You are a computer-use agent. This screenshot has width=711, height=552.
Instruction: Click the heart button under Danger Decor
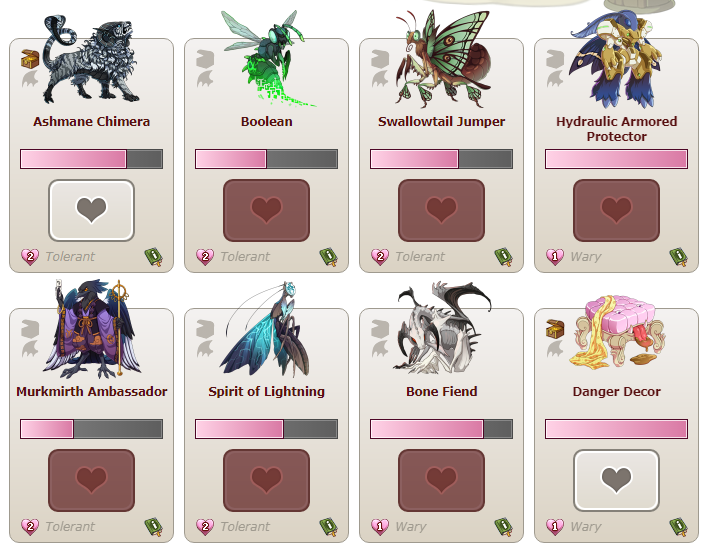pos(616,480)
